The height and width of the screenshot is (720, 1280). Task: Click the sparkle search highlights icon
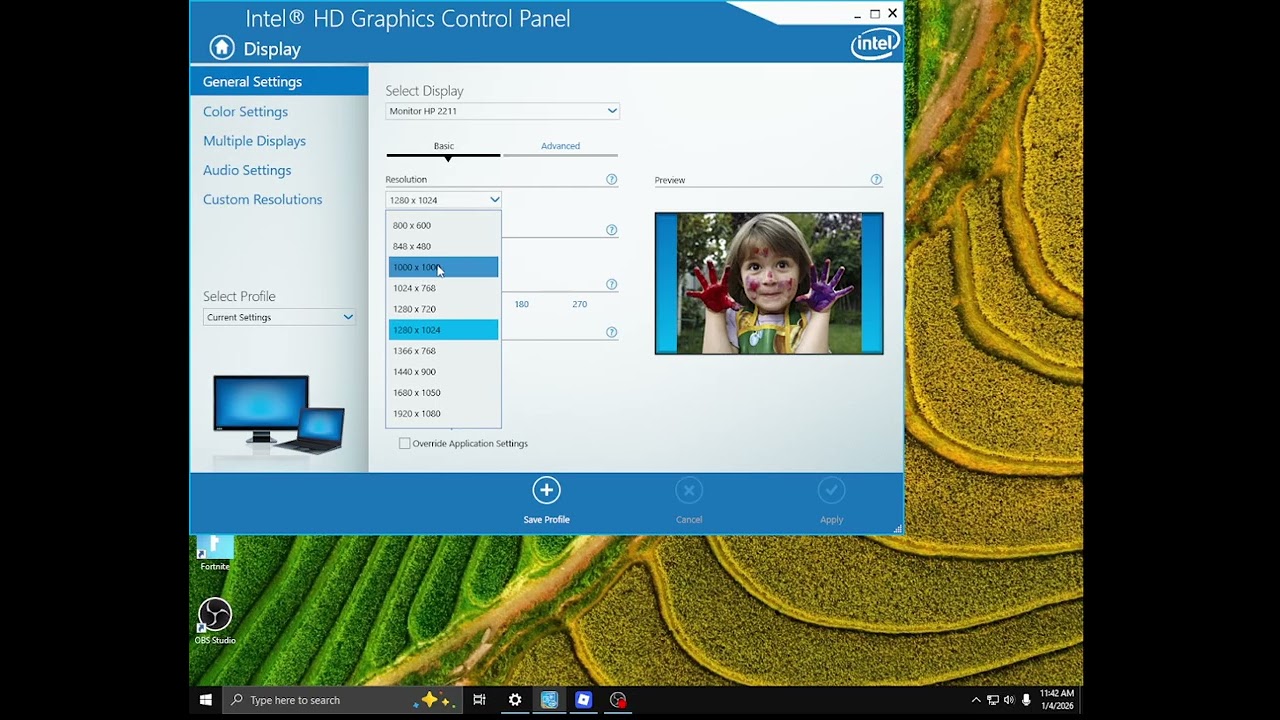point(435,700)
